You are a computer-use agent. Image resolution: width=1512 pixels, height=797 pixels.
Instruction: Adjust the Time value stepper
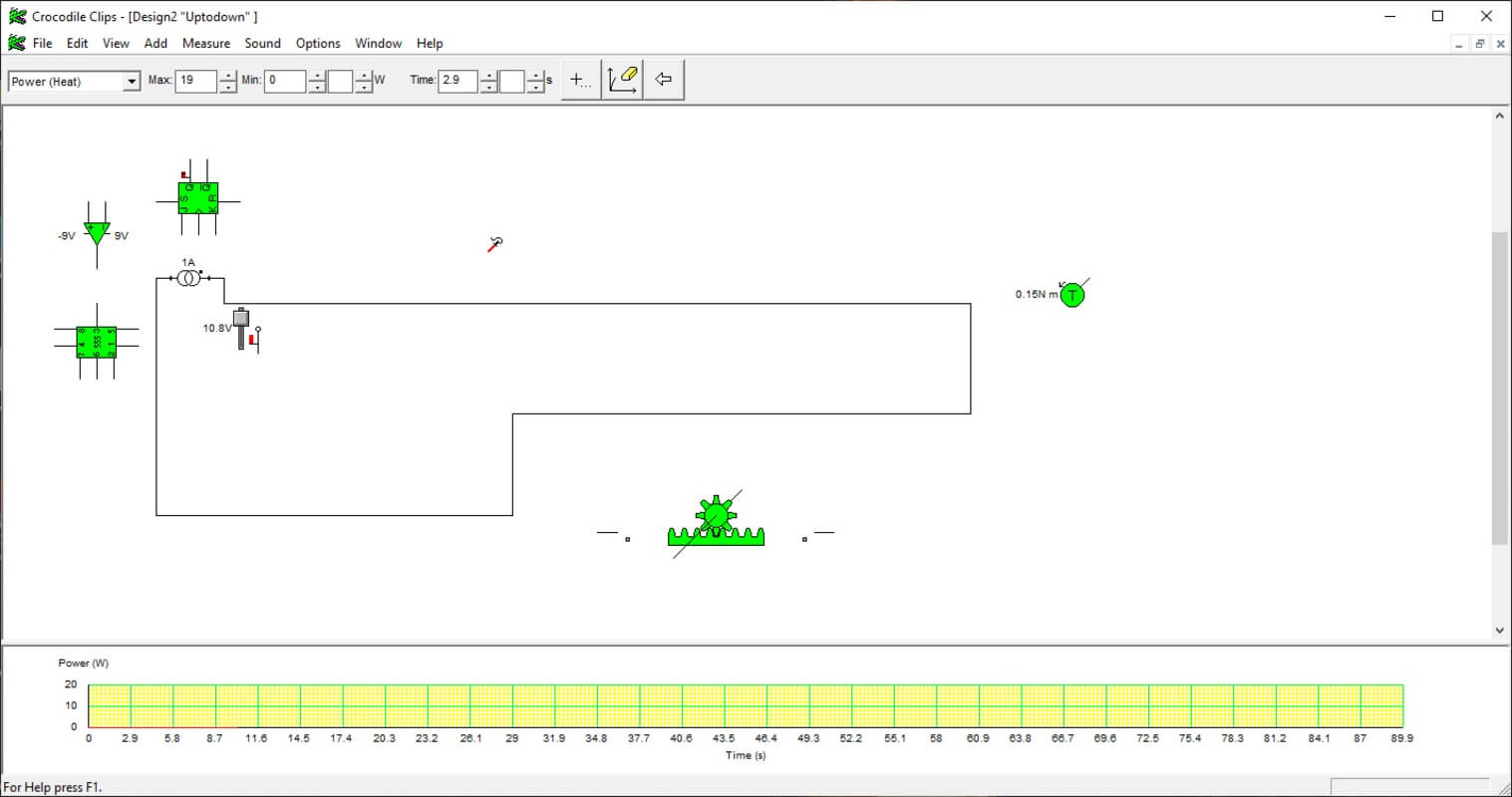[x=488, y=82]
